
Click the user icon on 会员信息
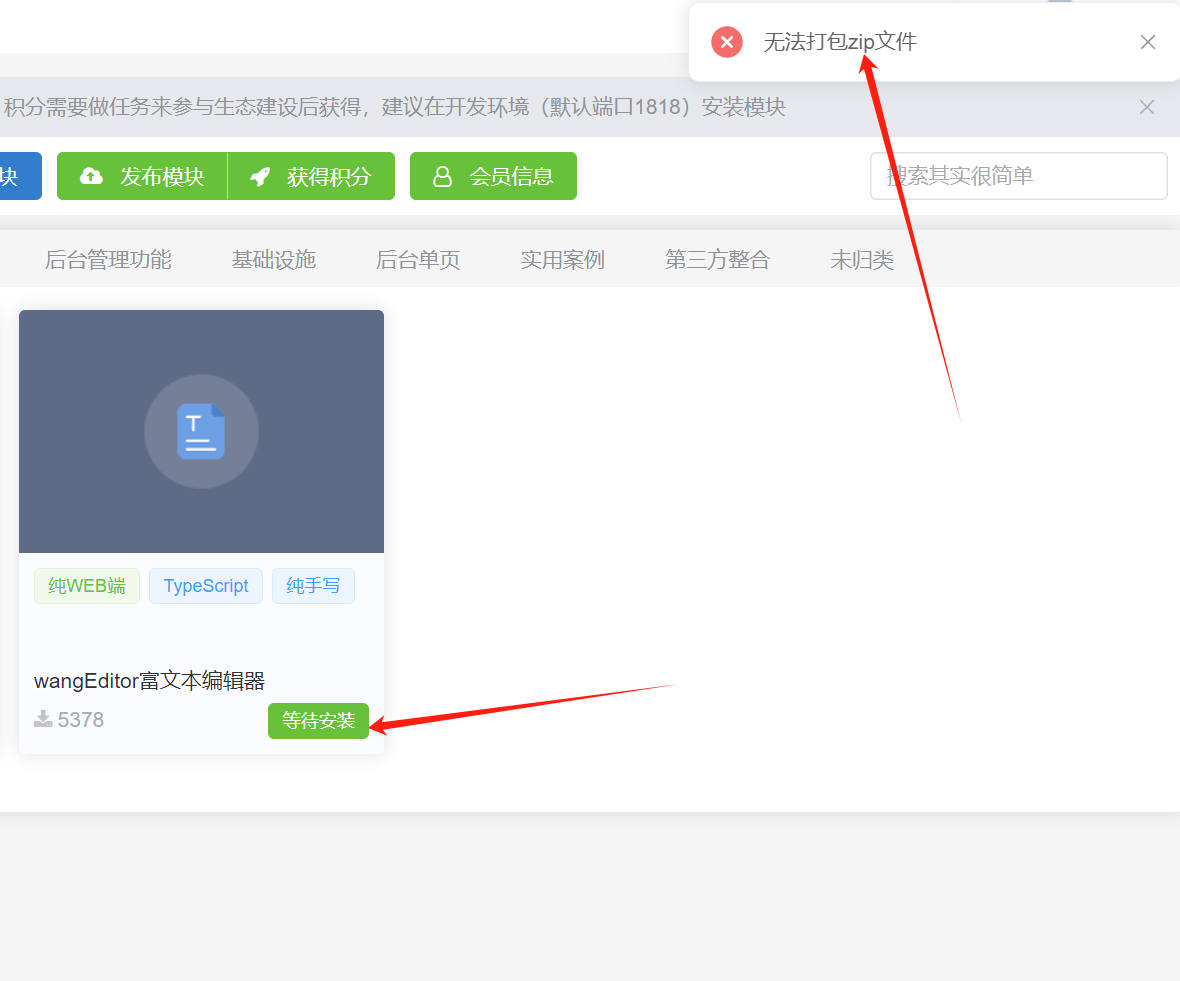442,176
